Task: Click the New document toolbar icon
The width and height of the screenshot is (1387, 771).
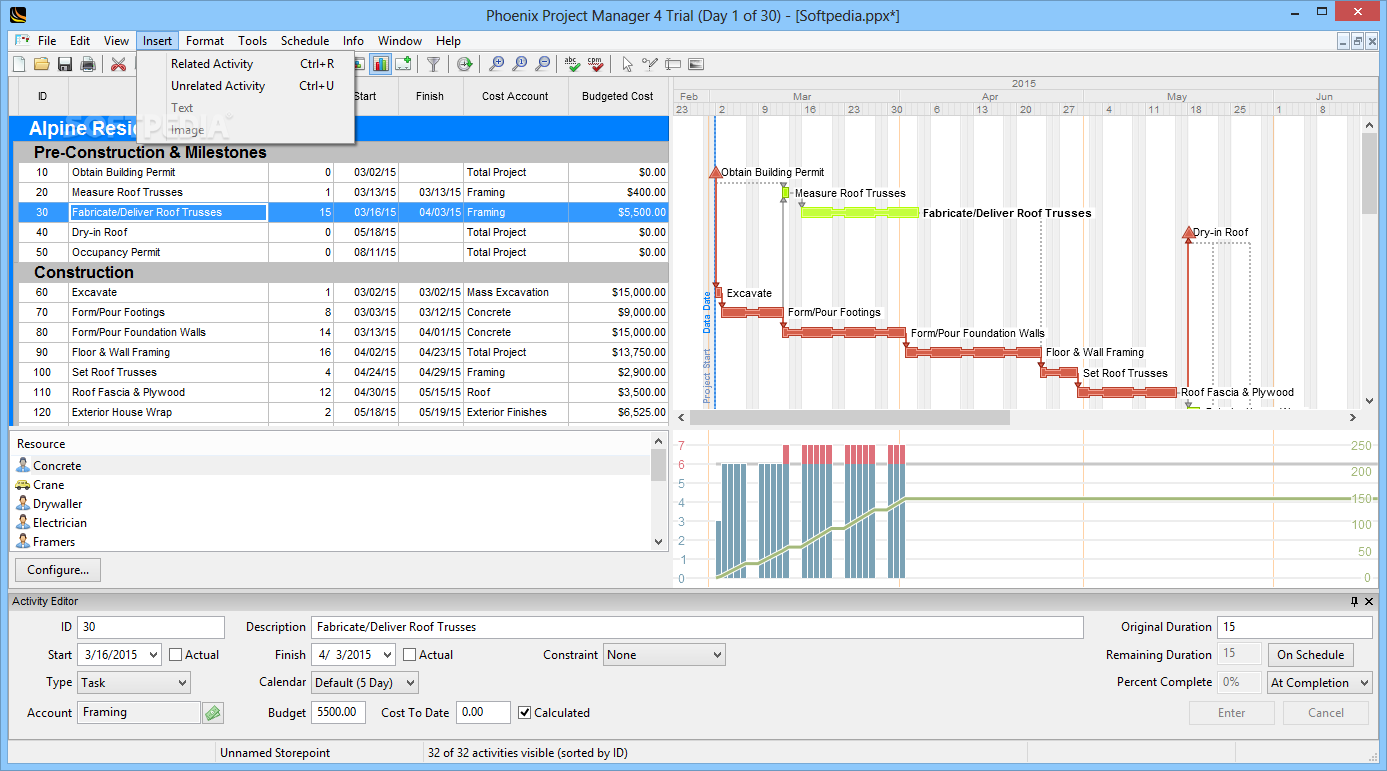Action: pyautogui.click(x=19, y=64)
